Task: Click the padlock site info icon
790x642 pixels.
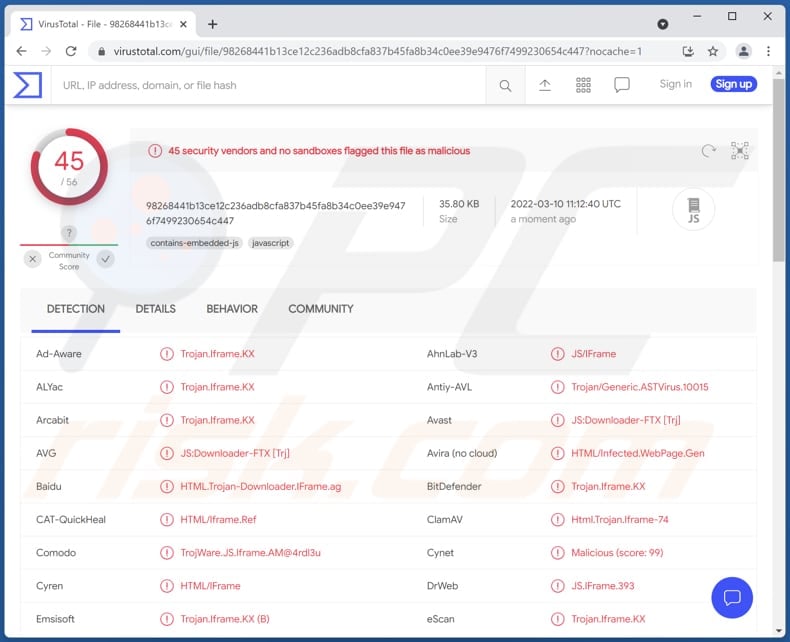Action: point(102,51)
